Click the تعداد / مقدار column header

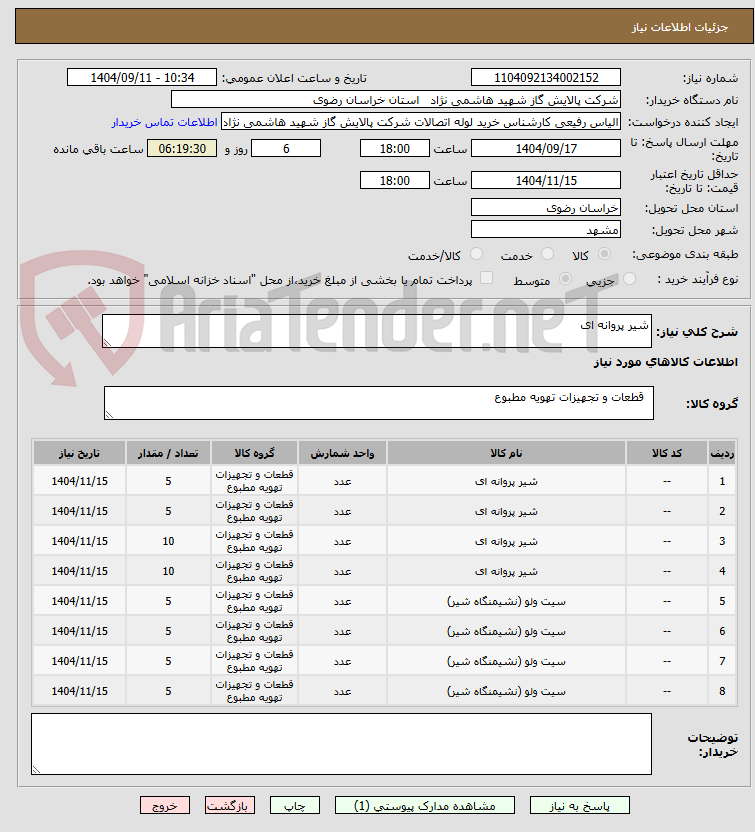(168, 453)
